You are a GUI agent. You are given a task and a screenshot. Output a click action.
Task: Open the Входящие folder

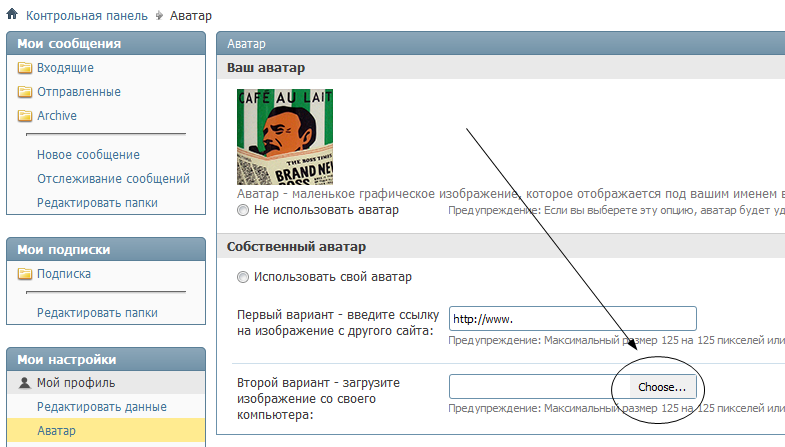click(65, 68)
